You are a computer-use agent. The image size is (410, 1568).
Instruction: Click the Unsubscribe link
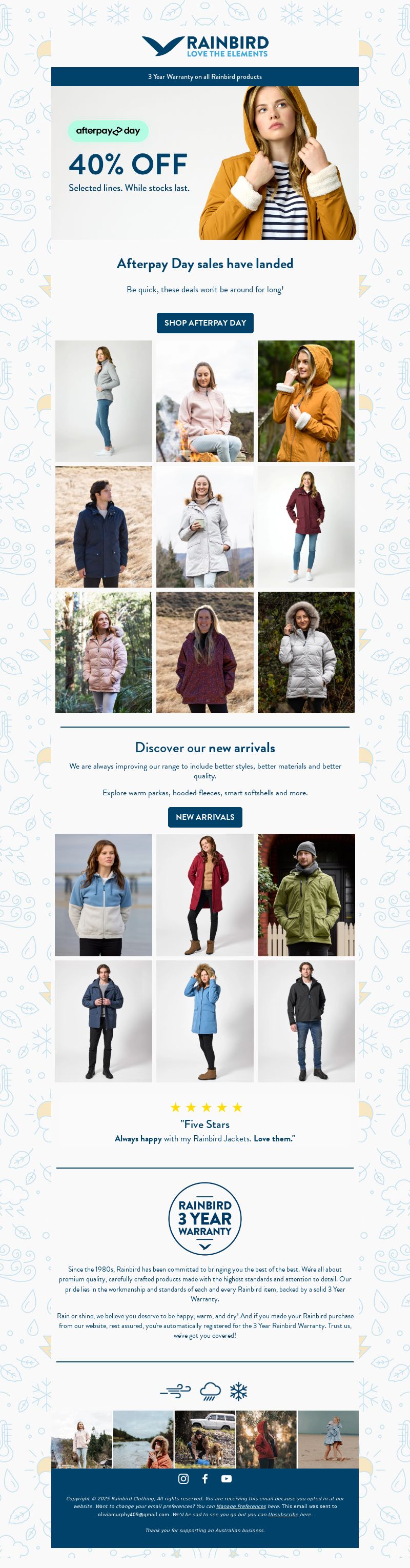(x=283, y=1515)
